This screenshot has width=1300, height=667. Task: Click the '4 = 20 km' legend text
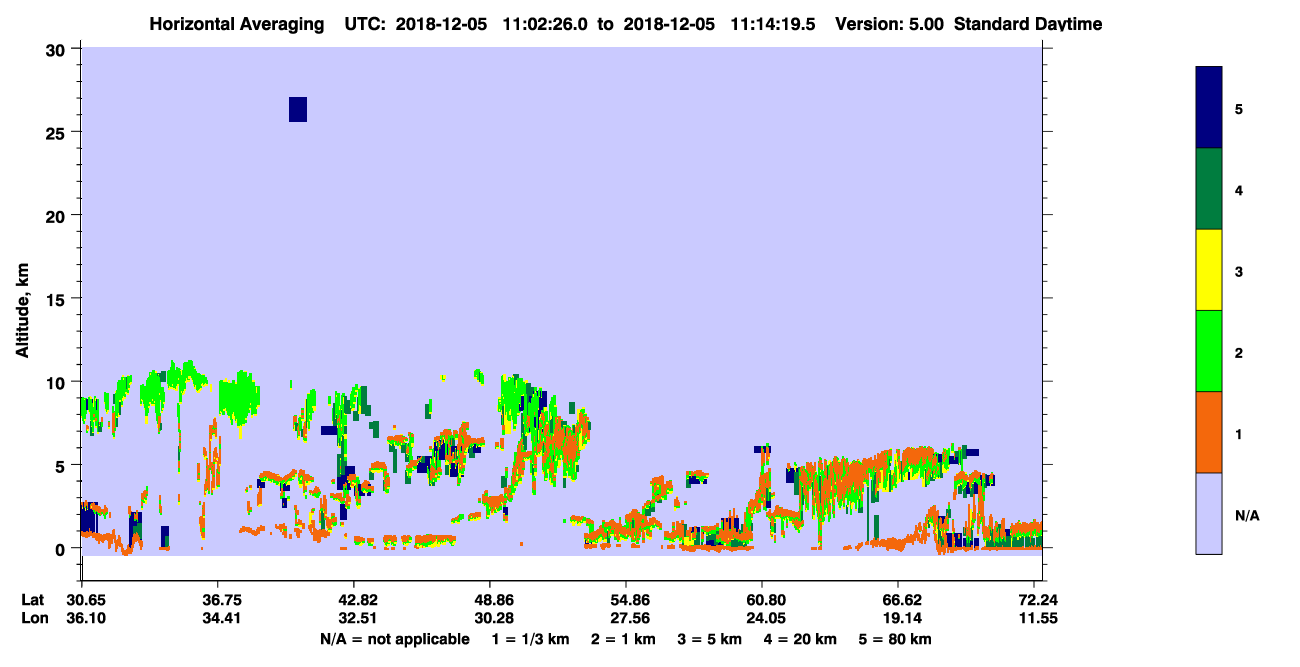point(801,639)
